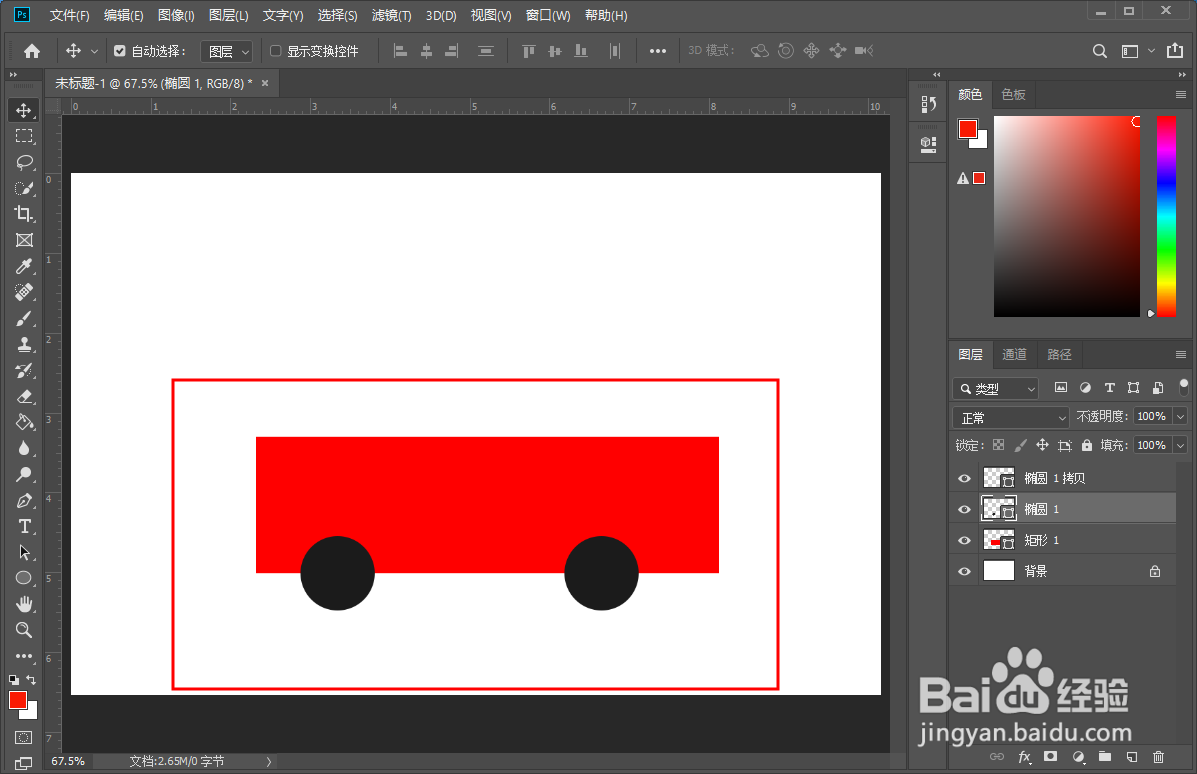Select the Spot Healing Brush tool

pyautogui.click(x=24, y=292)
